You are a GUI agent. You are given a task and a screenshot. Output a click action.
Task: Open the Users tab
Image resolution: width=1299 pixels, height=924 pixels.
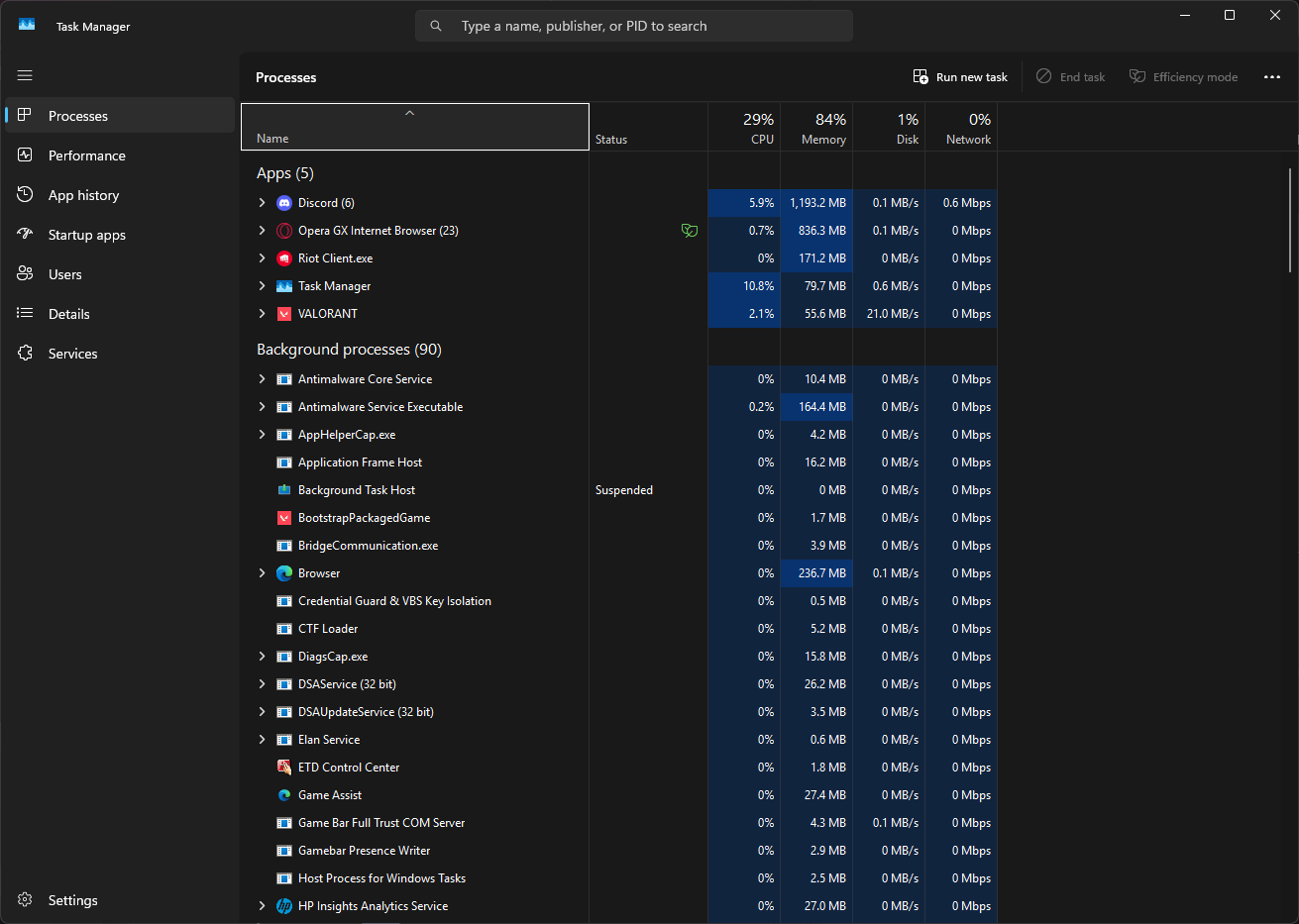click(x=120, y=274)
